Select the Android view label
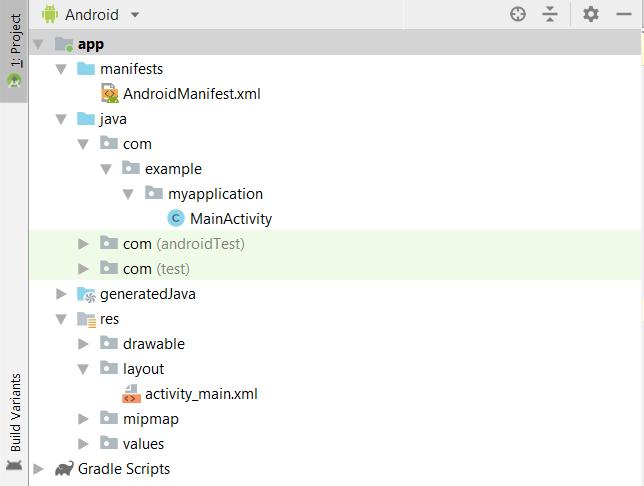The height and width of the screenshot is (486, 644). (92, 15)
